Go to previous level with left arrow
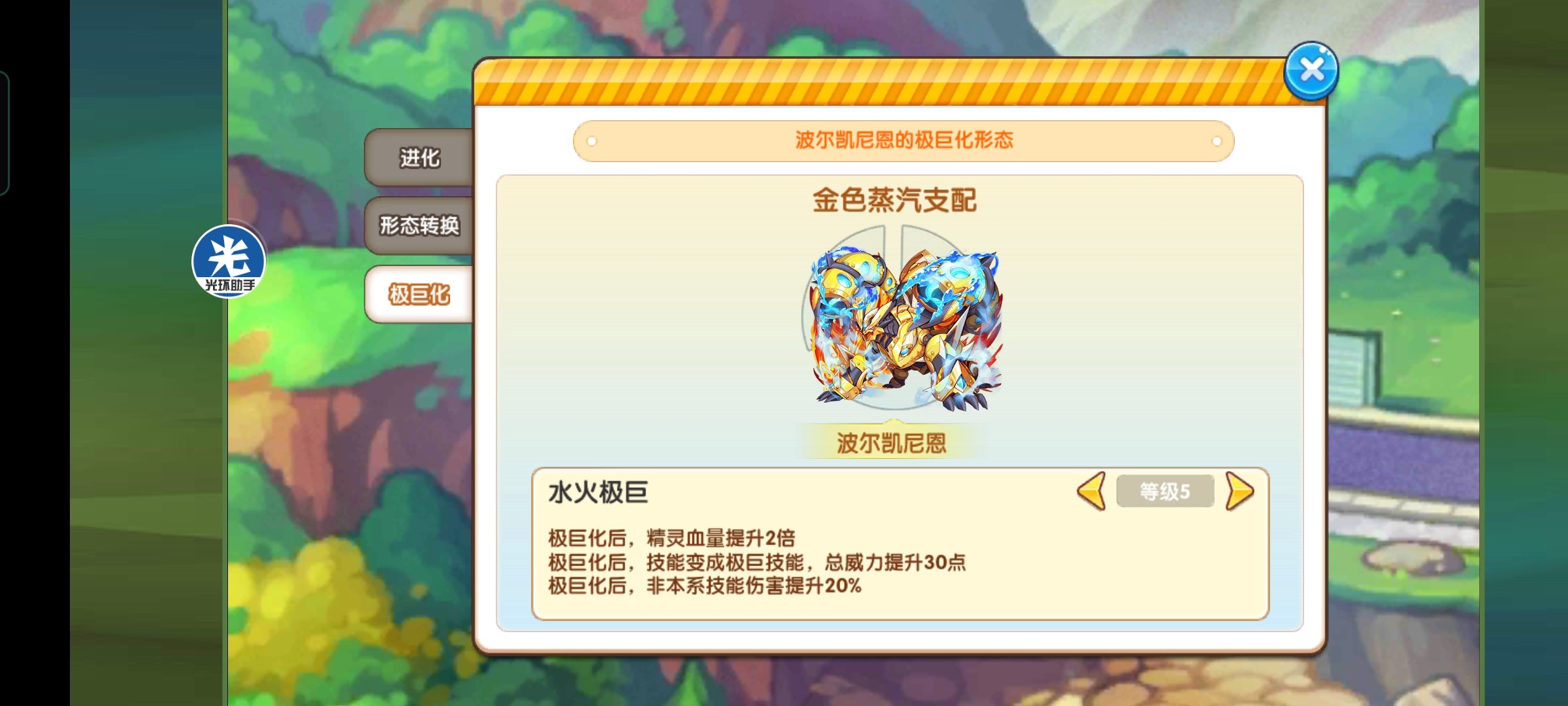The height and width of the screenshot is (706, 1568). point(1091,491)
